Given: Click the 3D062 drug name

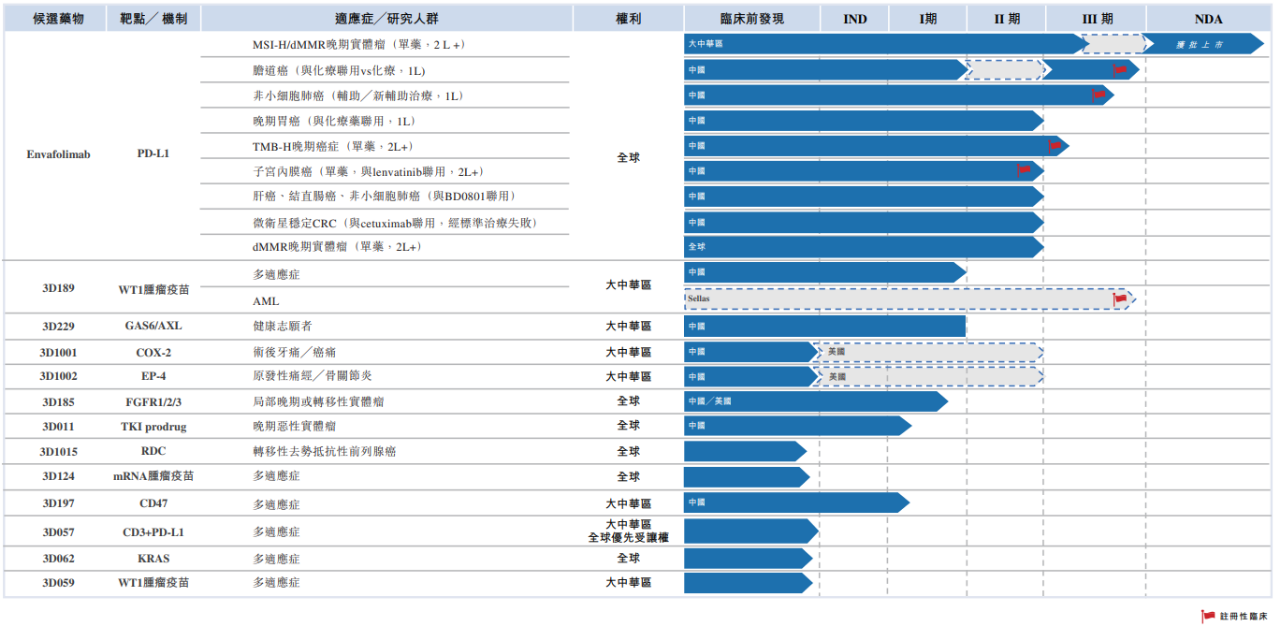Looking at the screenshot, I should pos(59,558).
